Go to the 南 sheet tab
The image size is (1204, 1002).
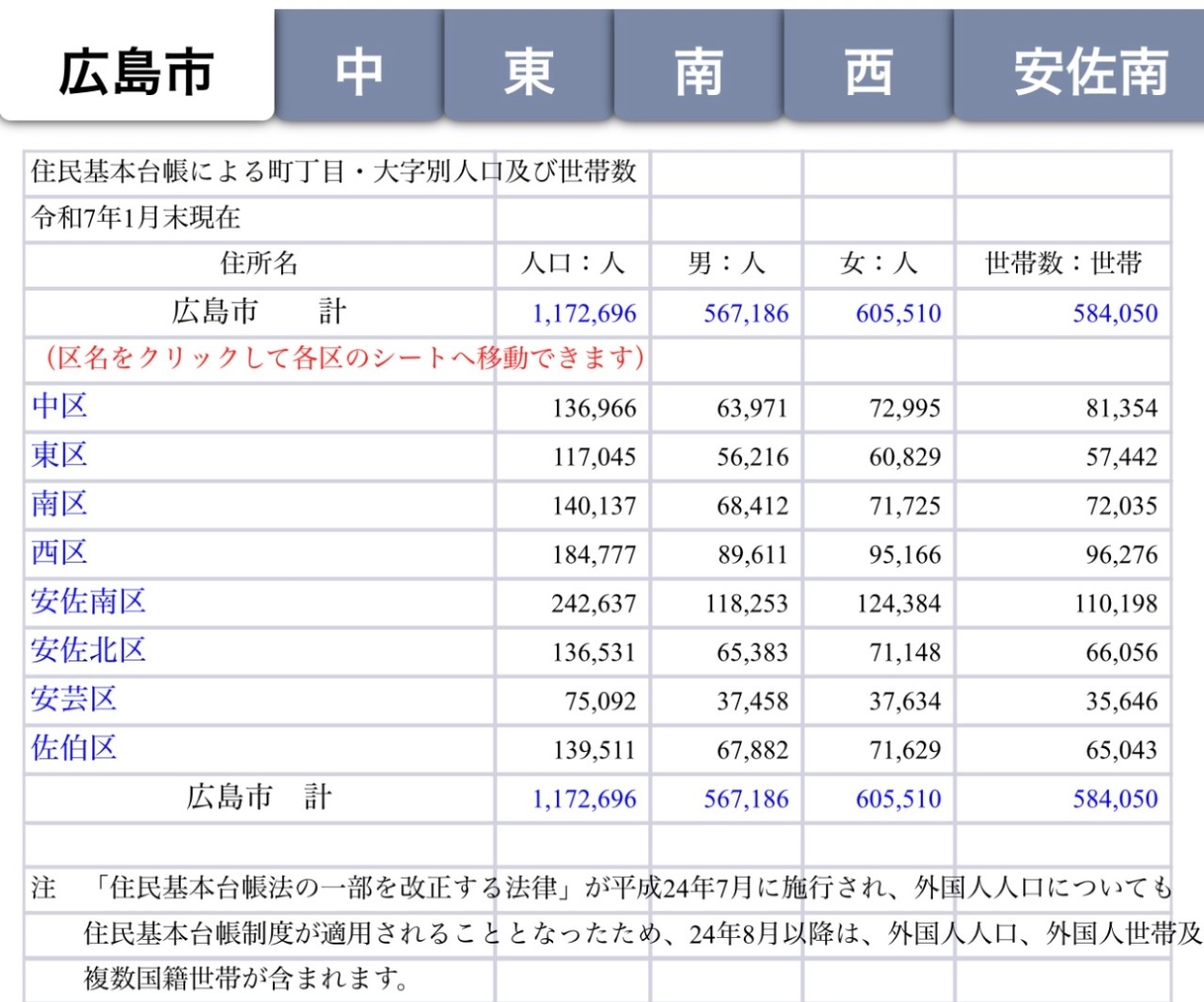pos(699,72)
